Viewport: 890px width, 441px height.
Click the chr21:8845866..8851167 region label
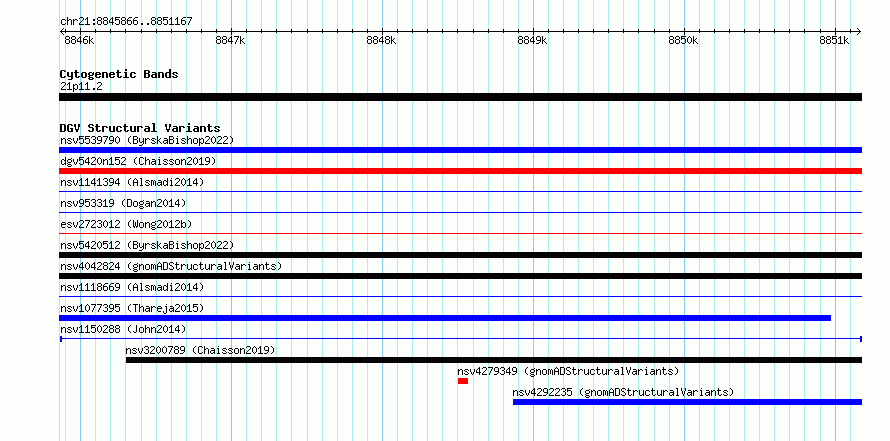126,22
